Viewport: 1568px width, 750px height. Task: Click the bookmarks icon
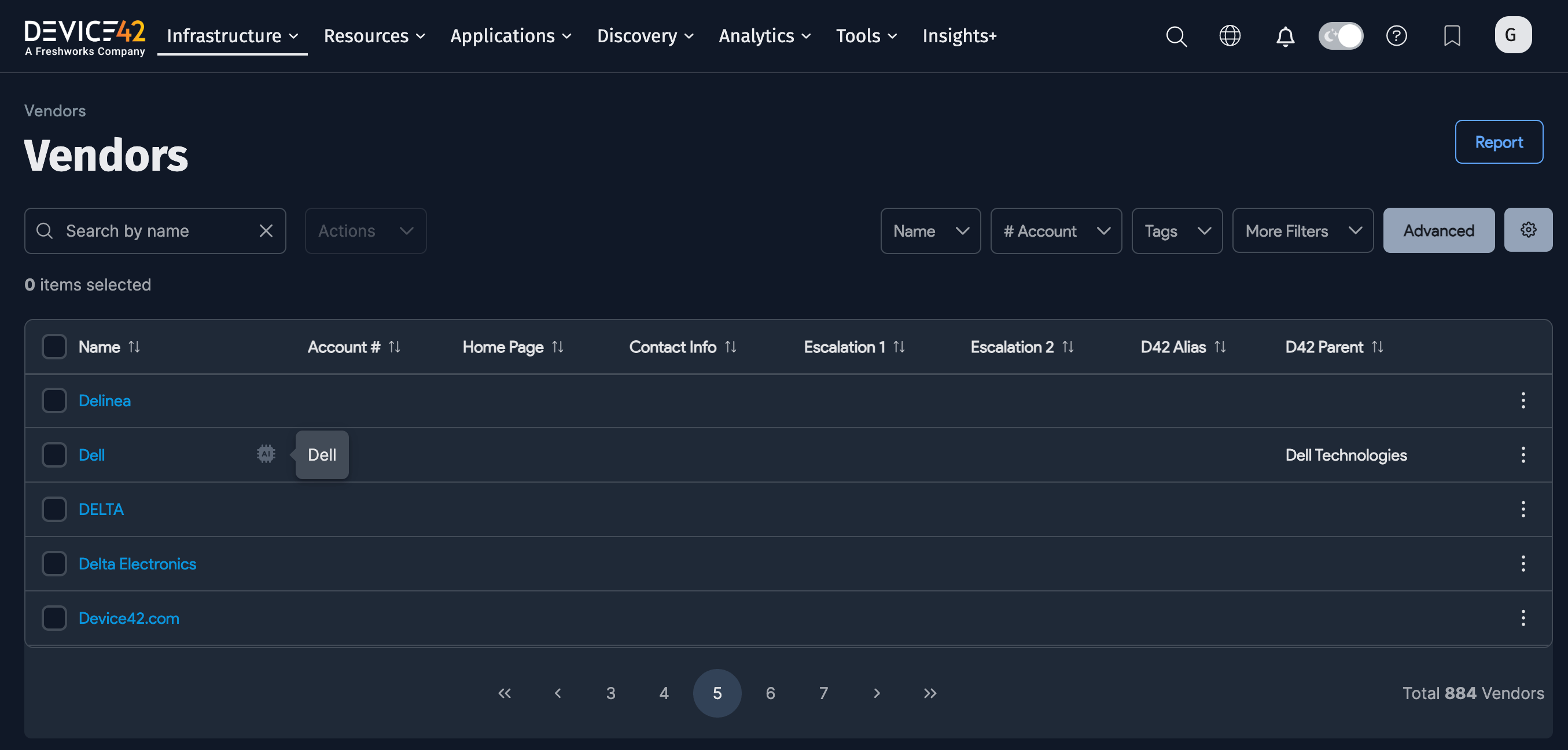point(1452,36)
